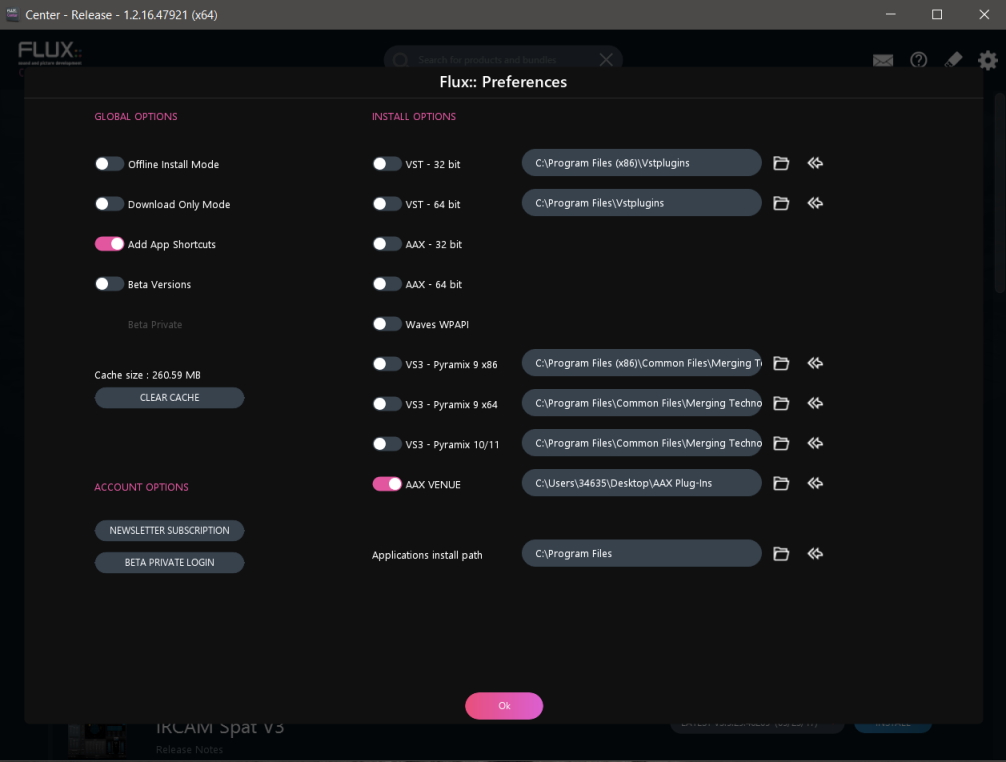The height and width of the screenshot is (762, 1006).
Task: Confirm preferences with Ok button
Action: coord(503,706)
